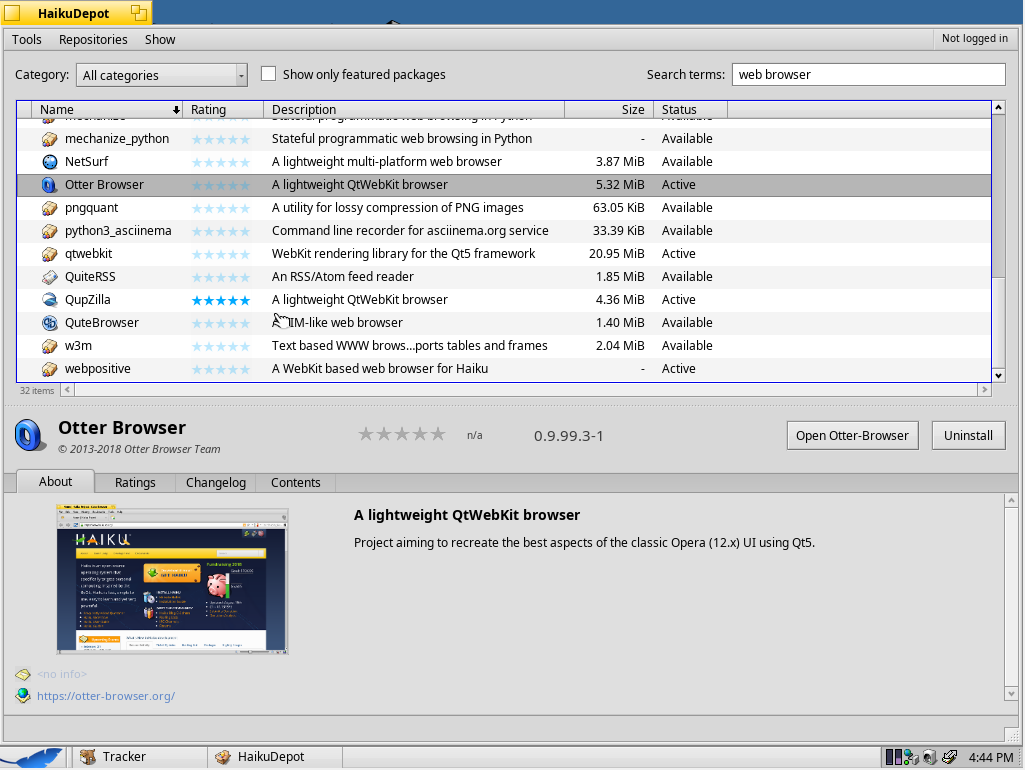1025x770 pixels.
Task: Click the package list scroll down arrow
Action: coord(998,376)
